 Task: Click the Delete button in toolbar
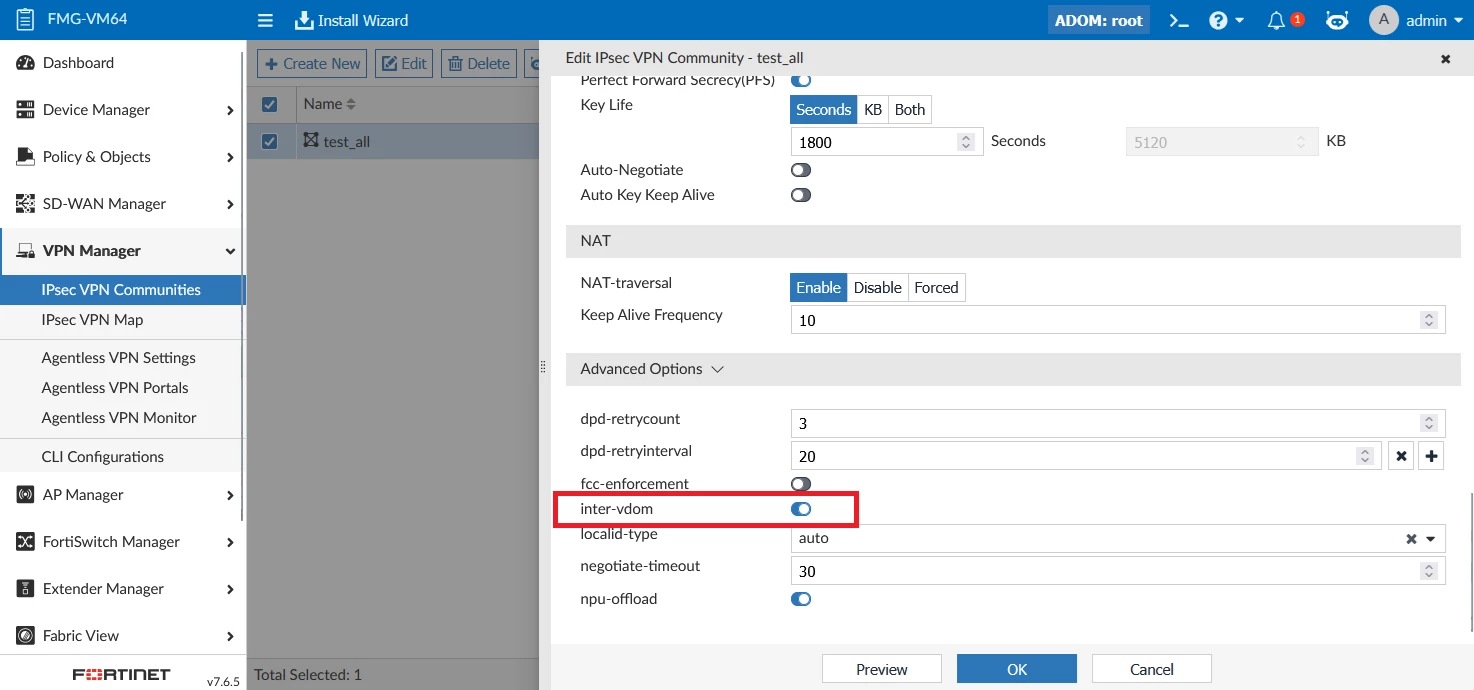[x=479, y=63]
